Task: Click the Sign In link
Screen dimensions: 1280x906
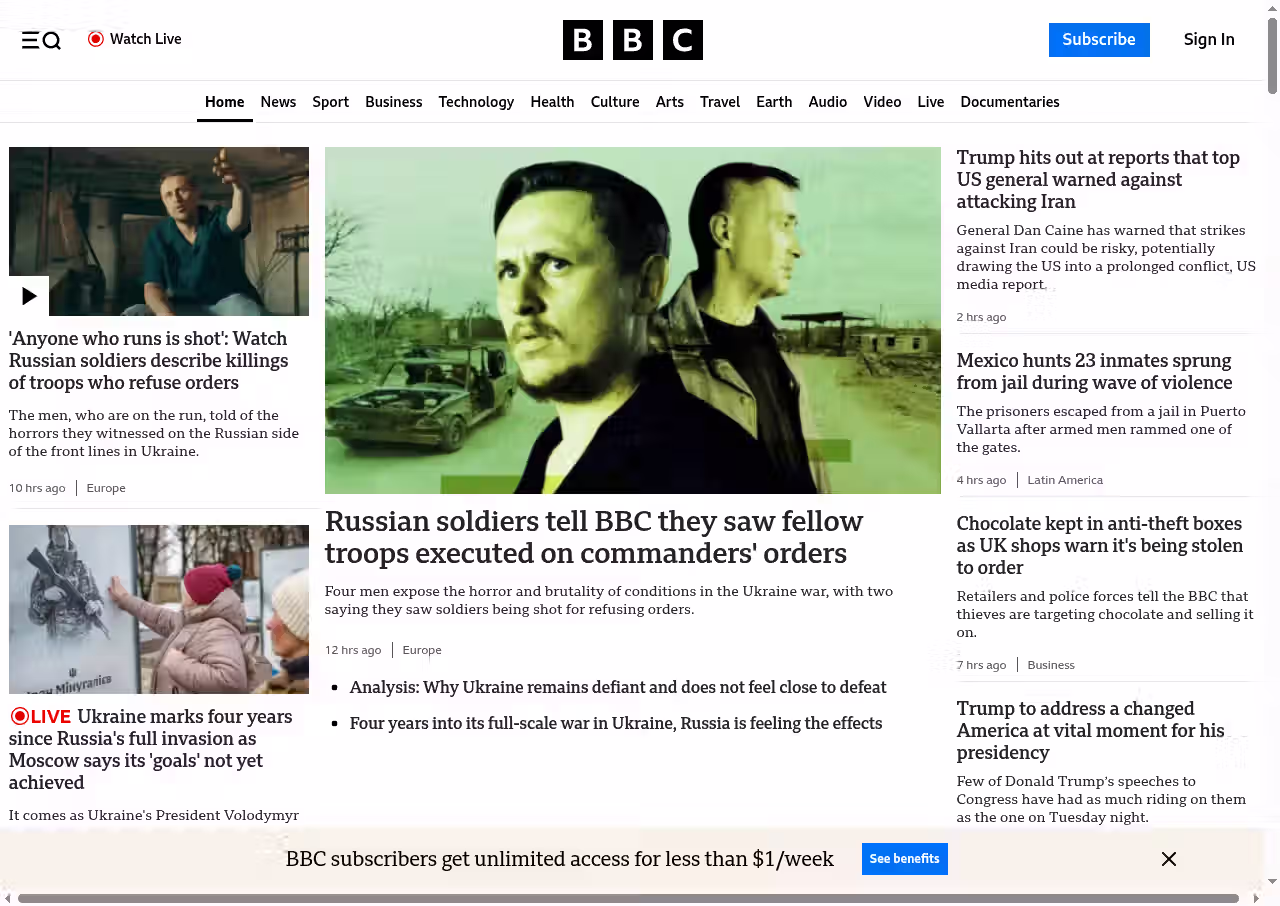Action: [x=1208, y=40]
